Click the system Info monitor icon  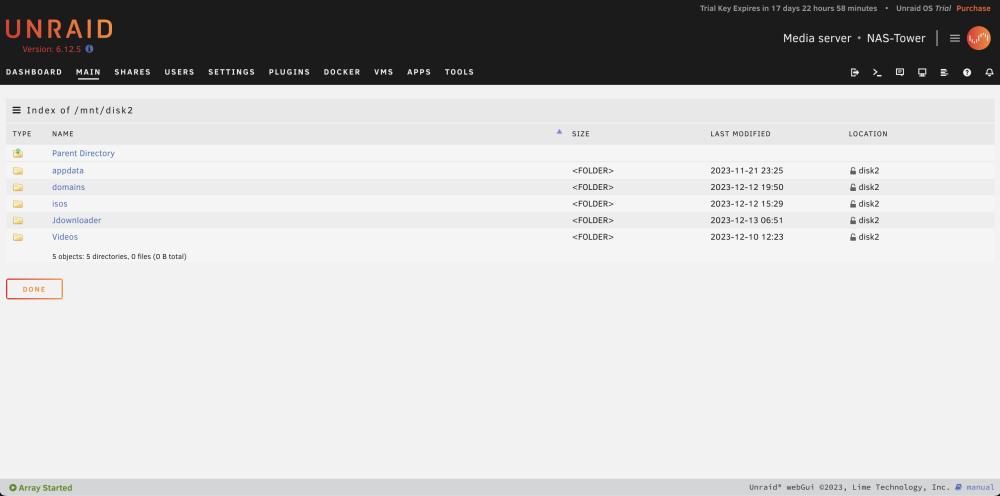coord(922,73)
